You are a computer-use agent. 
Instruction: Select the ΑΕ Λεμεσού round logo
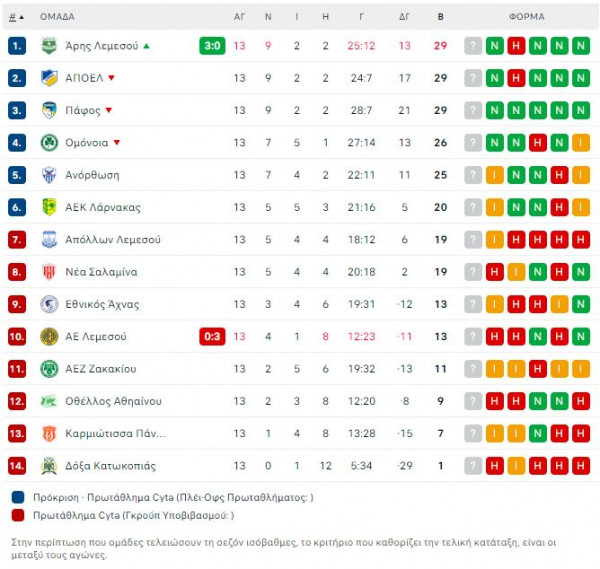[x=49, y=336]
